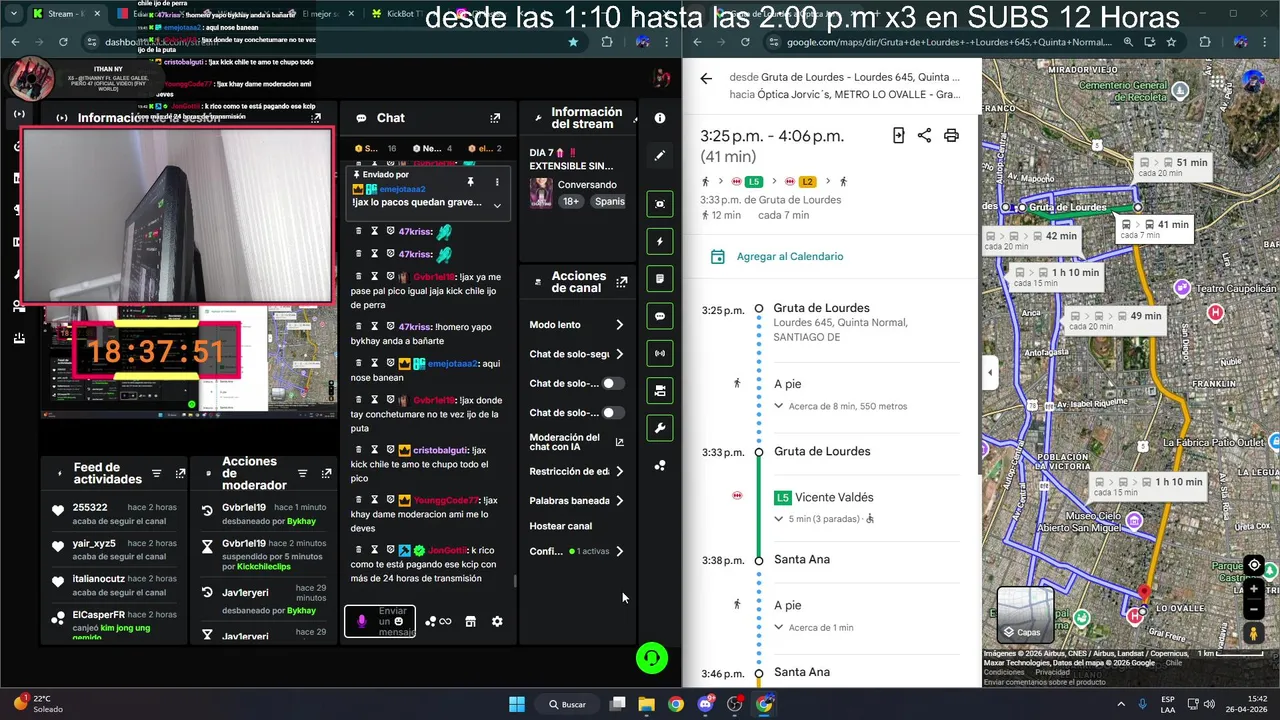Toggle the first Chat de solo switch
The image size is (1280, 720).
tap(612, 383)
